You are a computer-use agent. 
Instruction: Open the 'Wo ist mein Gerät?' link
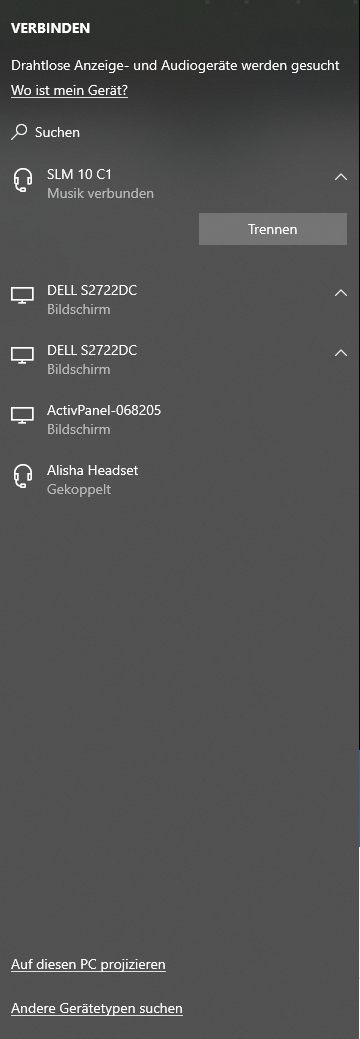point(70,91)
